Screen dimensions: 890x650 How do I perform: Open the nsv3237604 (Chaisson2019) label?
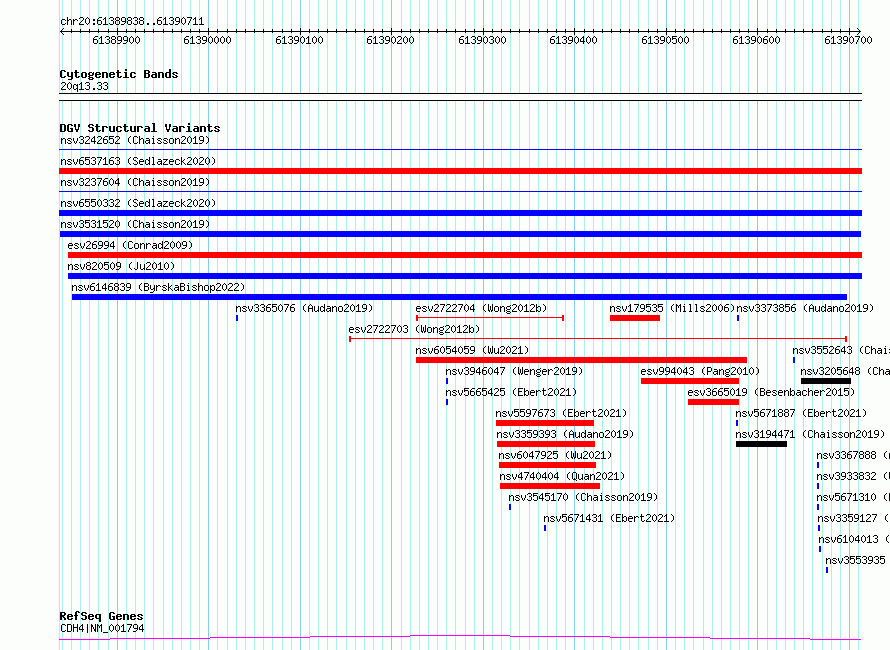point(135,182)
